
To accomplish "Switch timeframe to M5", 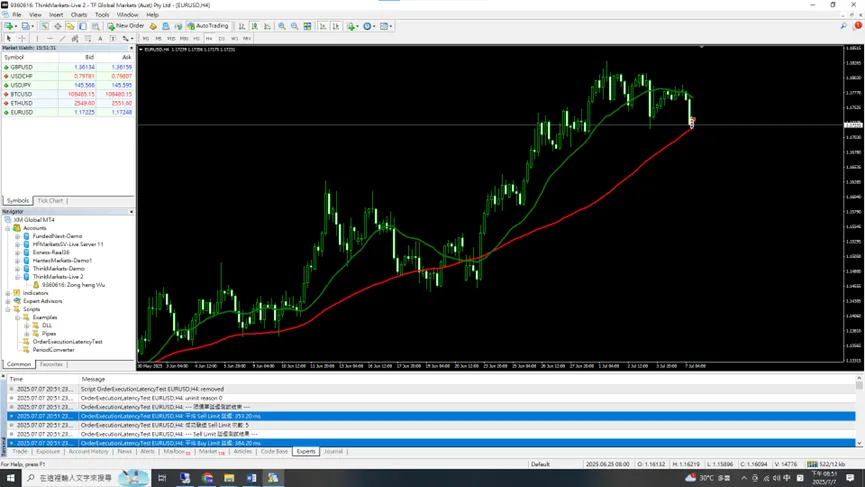I will [x=158, y=39].
